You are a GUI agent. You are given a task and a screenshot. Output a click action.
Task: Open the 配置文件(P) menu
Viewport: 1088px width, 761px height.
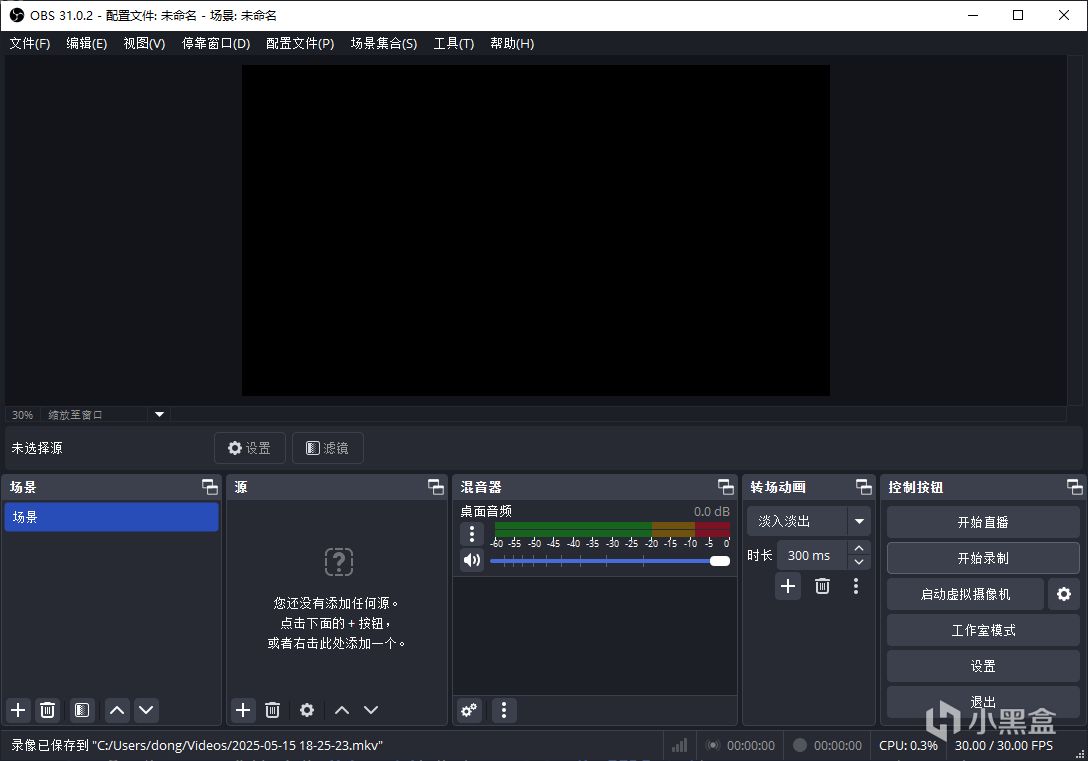coord(300,43)
